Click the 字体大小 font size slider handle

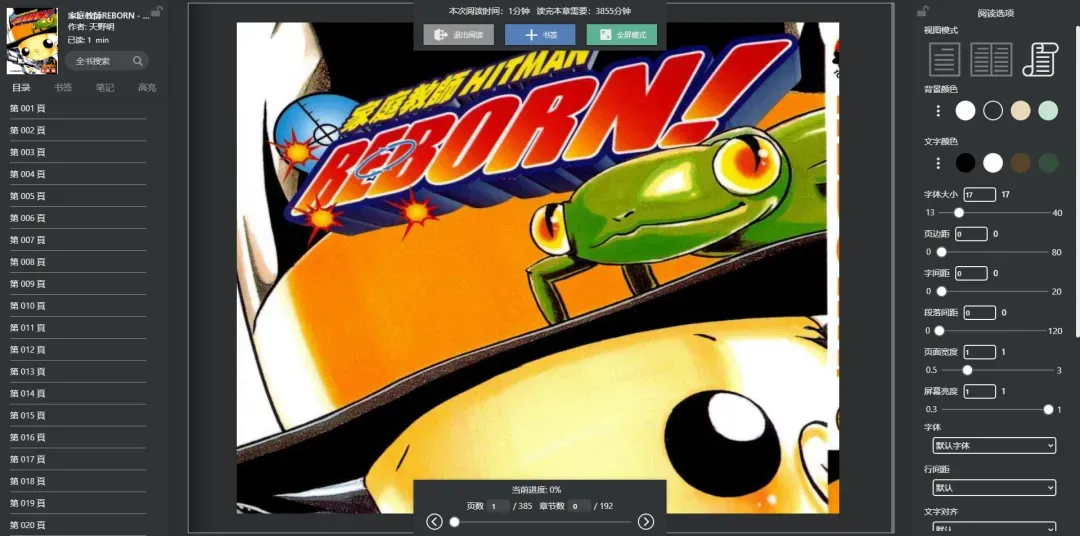click(x=959, y=212)
